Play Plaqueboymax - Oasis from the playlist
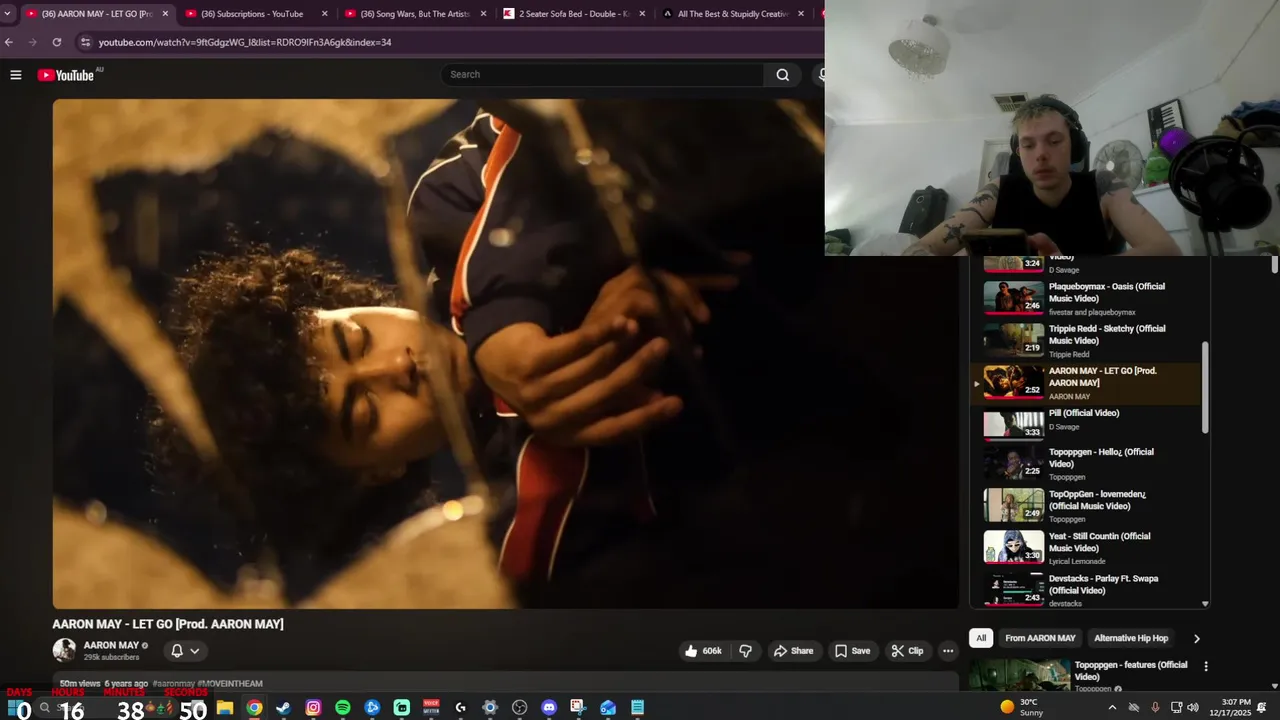 click(1087, 298)
